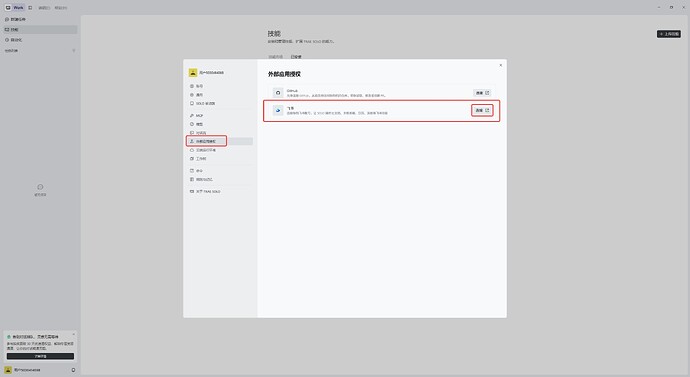Click the 飞书 (Feishu) logo icon
The height and width of the screenshot is (377, 690).
point(278,110)
